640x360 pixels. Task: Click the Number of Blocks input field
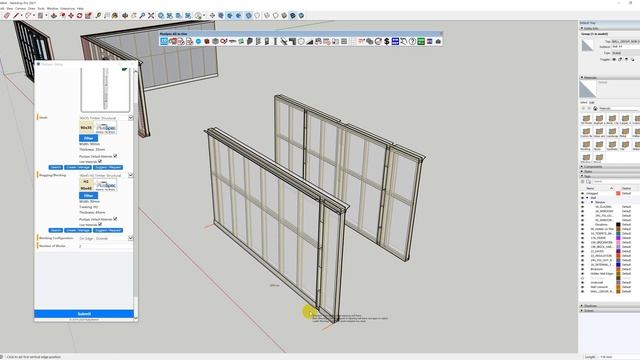pyautogui.click(x=106, y=246)
